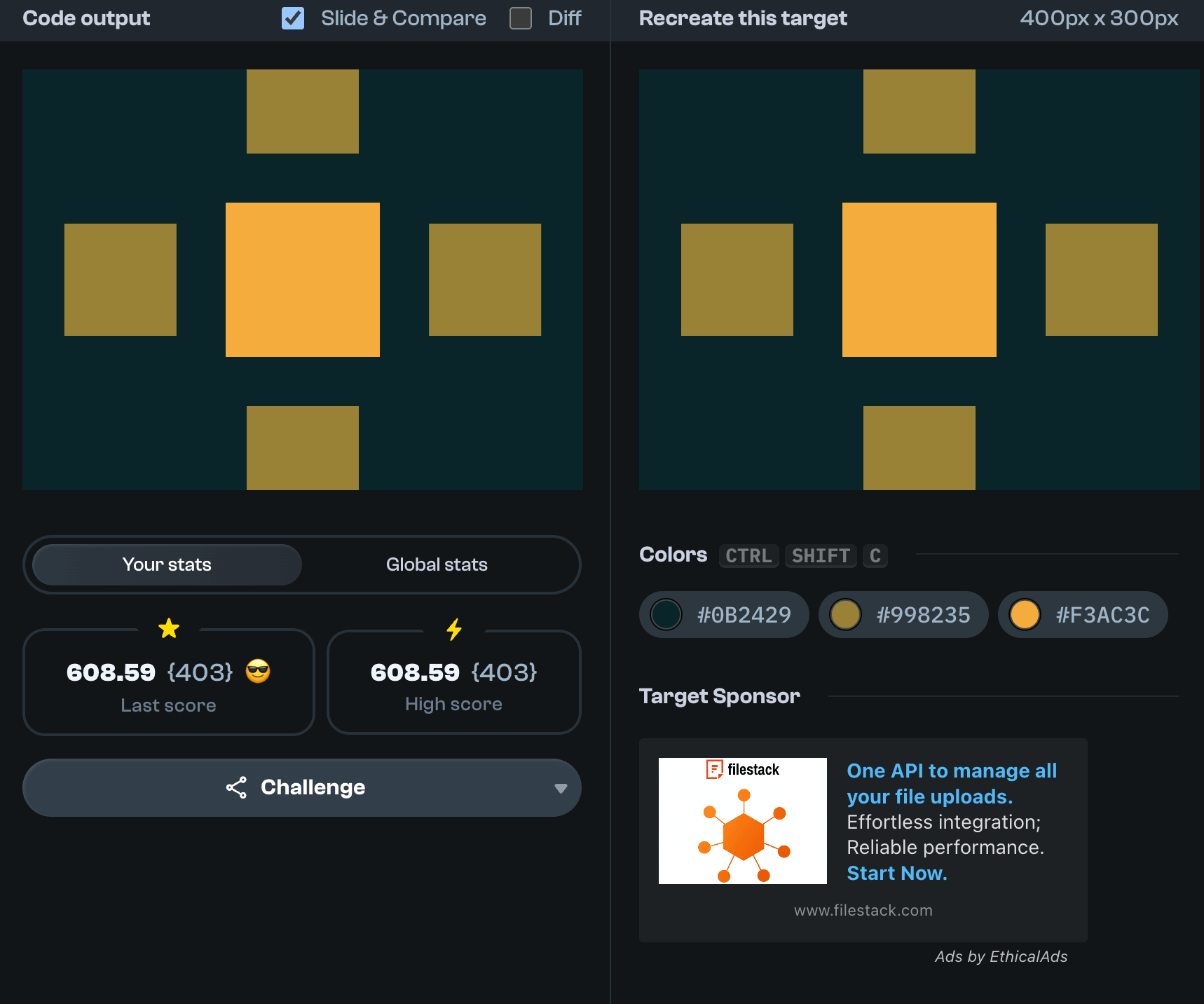Click the yellow star icon above Last score
The image size is (1204, 1004).
click(x=169, y=628)
